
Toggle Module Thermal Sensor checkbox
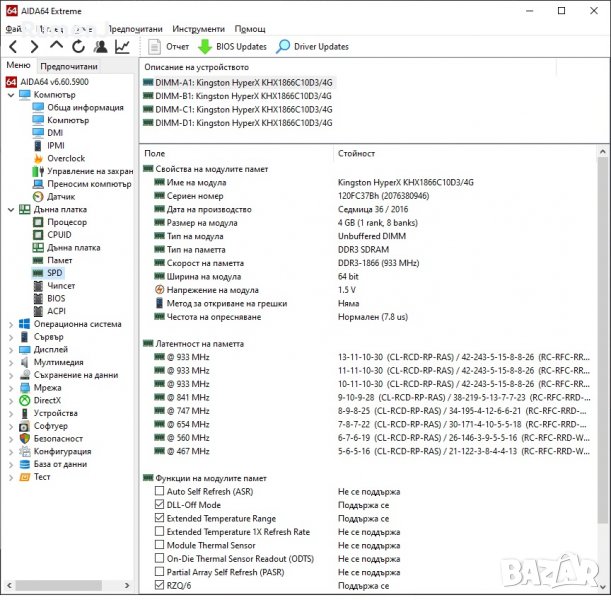click(x=160, y=545)
